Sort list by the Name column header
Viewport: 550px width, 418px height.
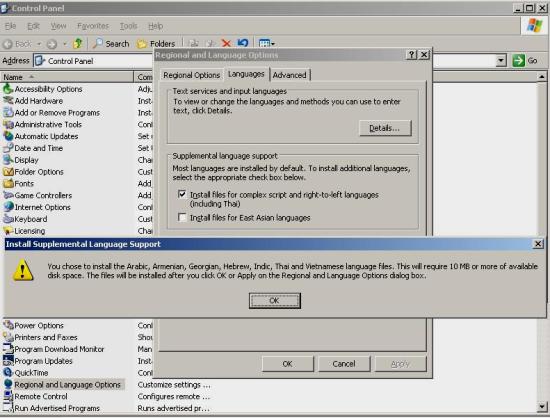coord(67,77)
